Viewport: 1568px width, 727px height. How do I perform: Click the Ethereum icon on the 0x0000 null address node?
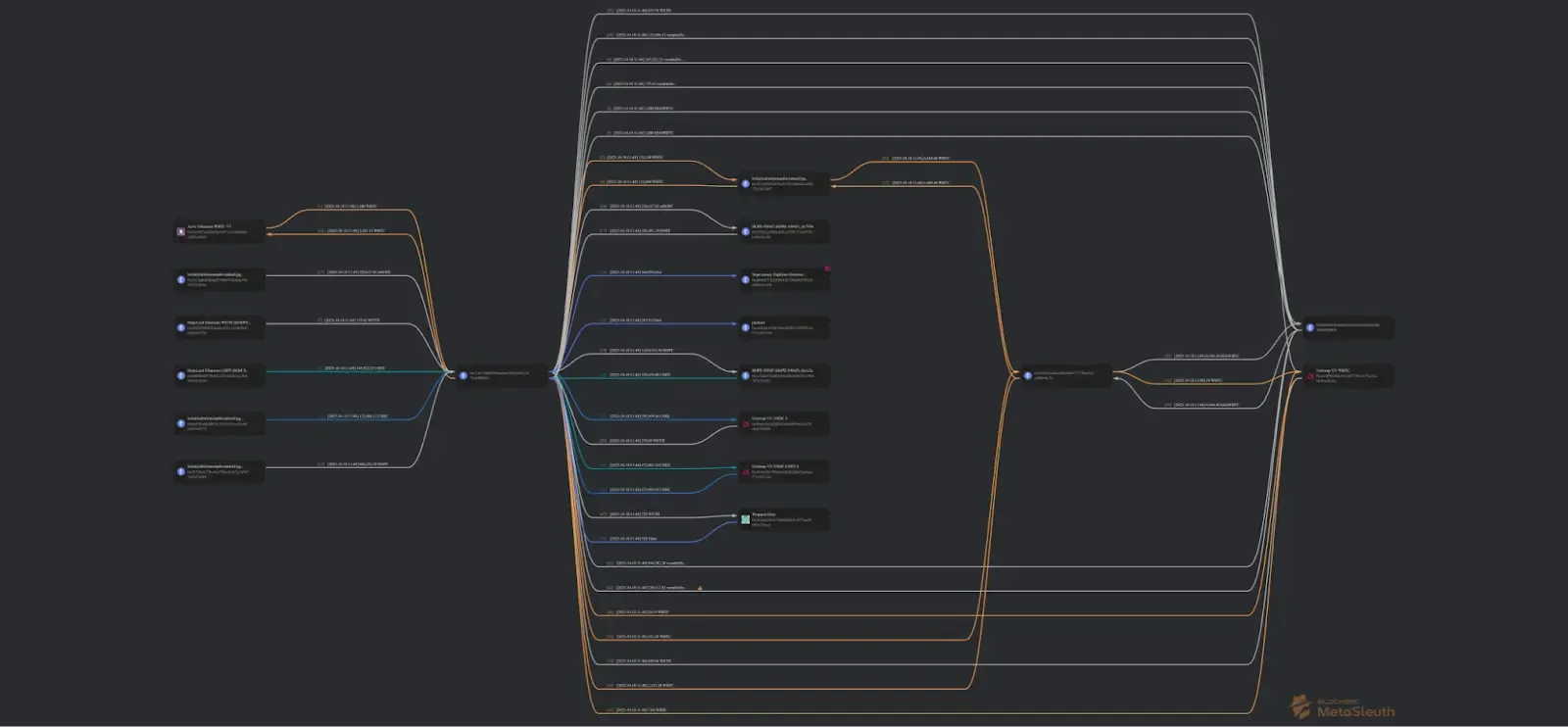click(x=1310, y=327)
